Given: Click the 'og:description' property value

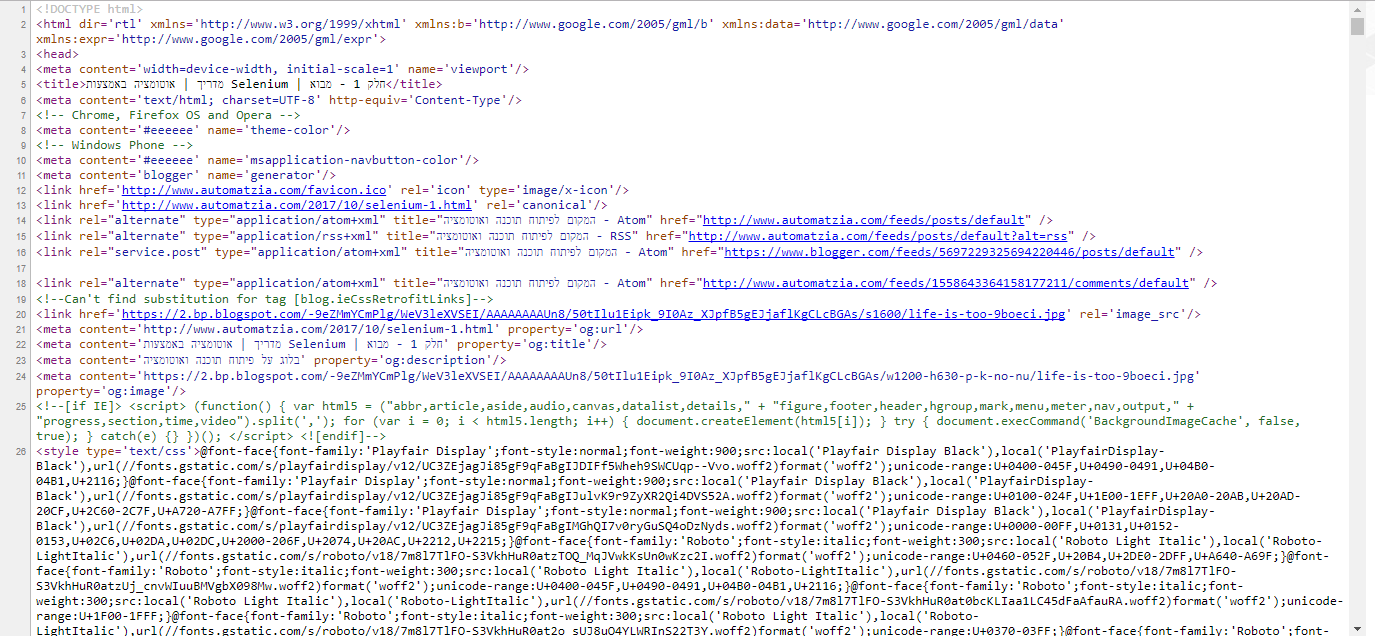Looking at the screenshot, I should coord(438,360).
